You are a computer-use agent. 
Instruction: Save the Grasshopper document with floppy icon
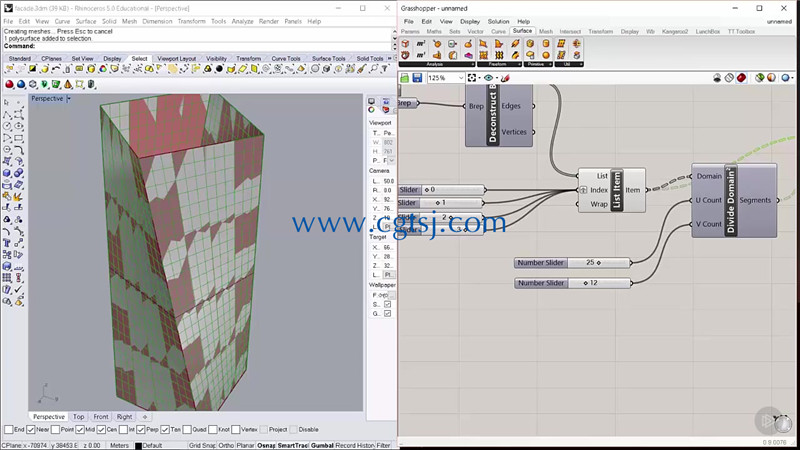tap(417, 78)
